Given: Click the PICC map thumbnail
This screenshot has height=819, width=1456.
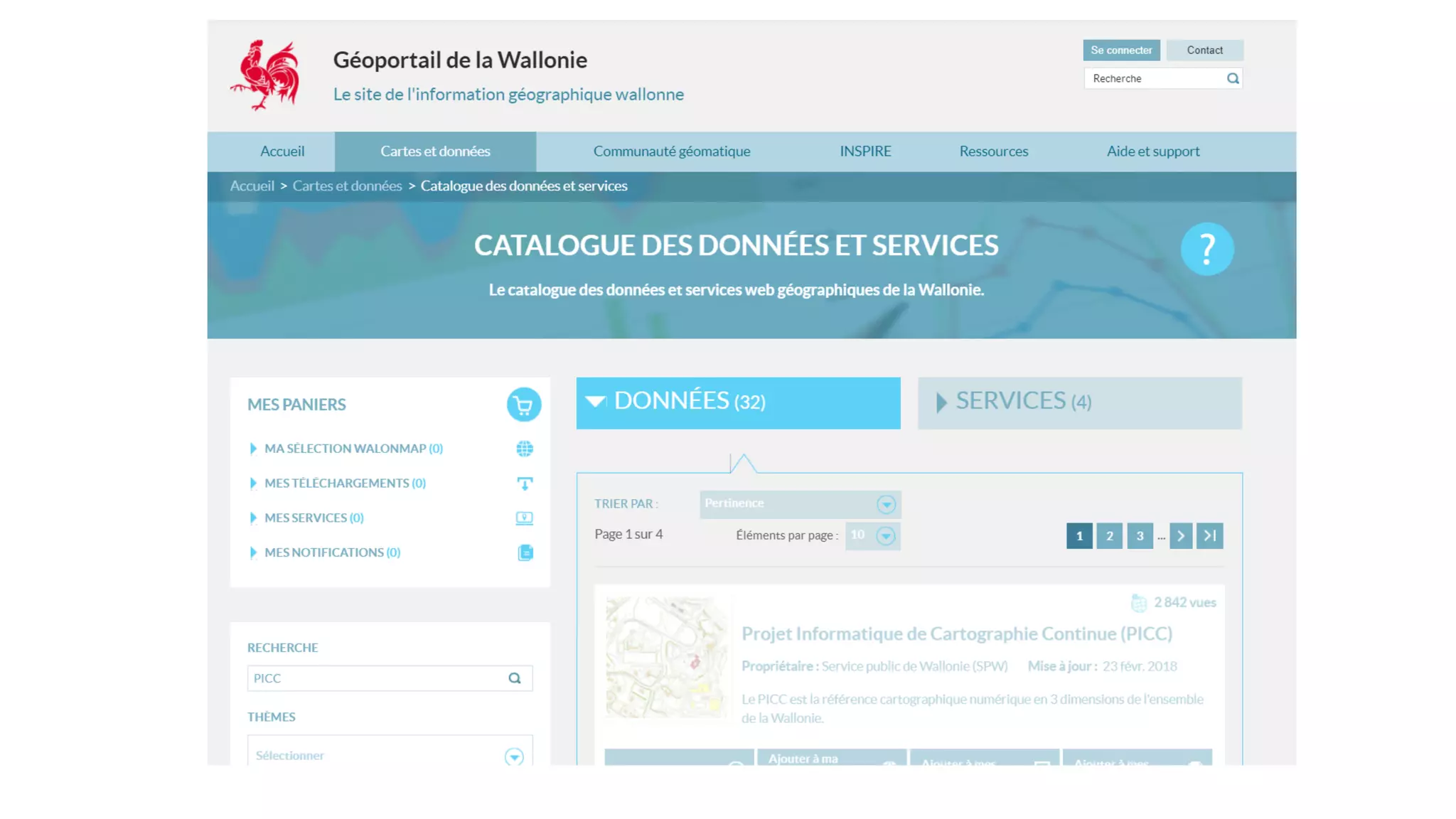Looking at the screenshot, I should coord(666,658).
